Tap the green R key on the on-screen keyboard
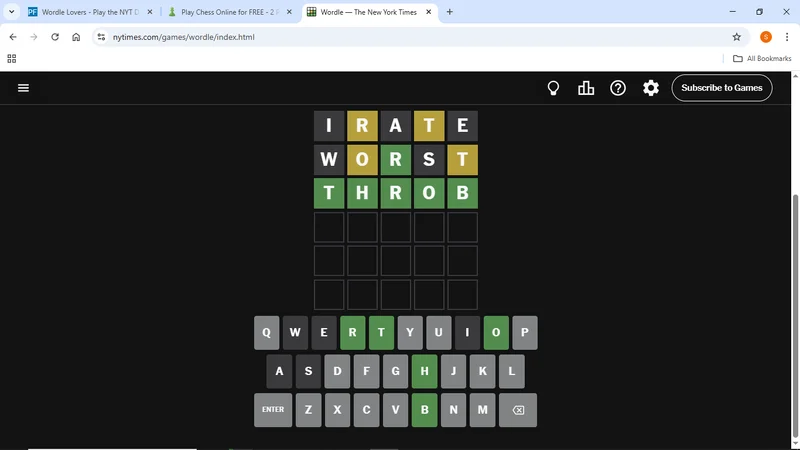 (353, 333)
